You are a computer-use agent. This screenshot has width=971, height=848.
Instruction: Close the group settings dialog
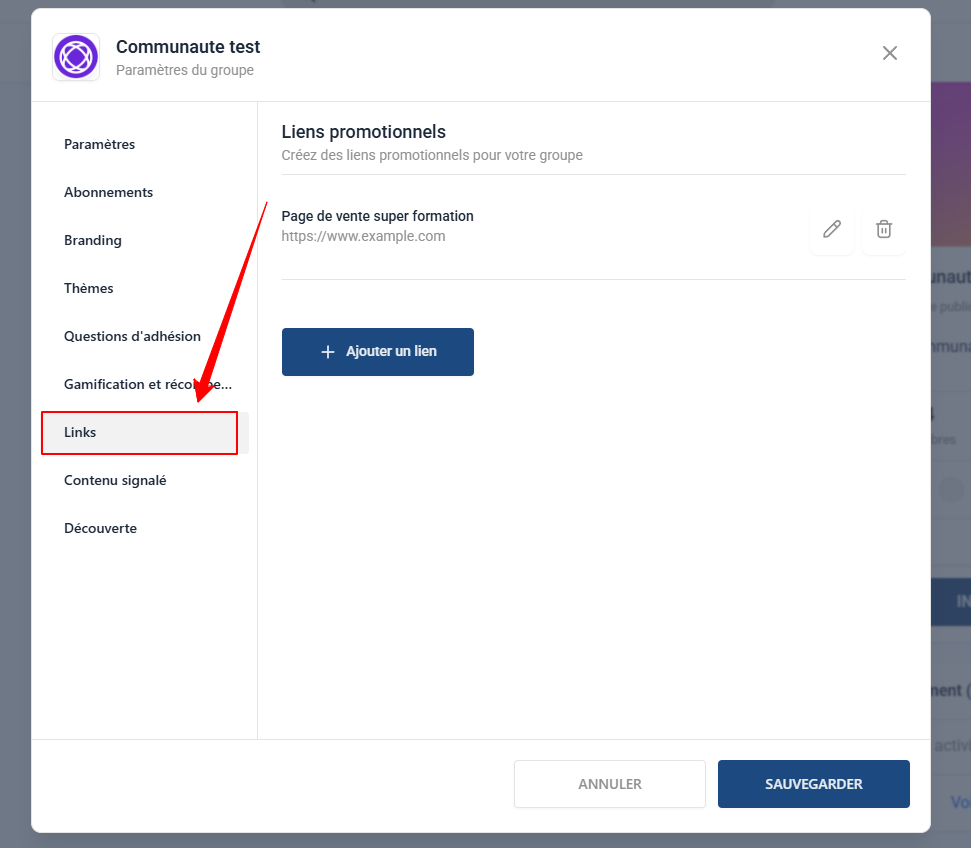pos(889,53)
